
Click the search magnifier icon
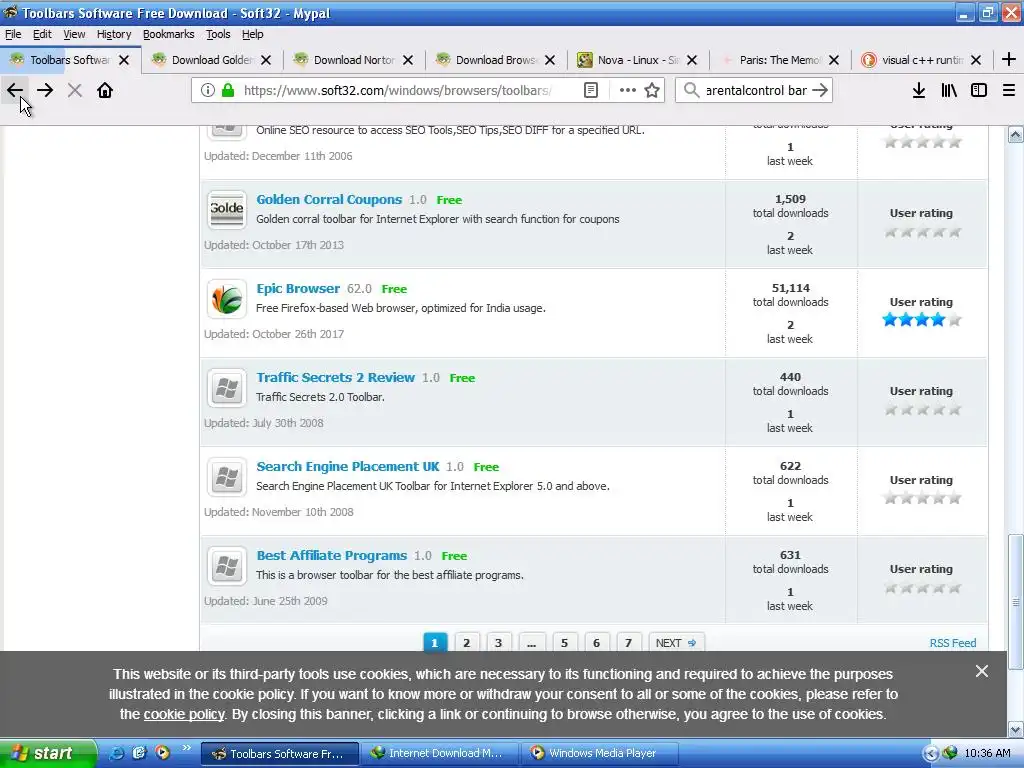[x=692, y=90]
